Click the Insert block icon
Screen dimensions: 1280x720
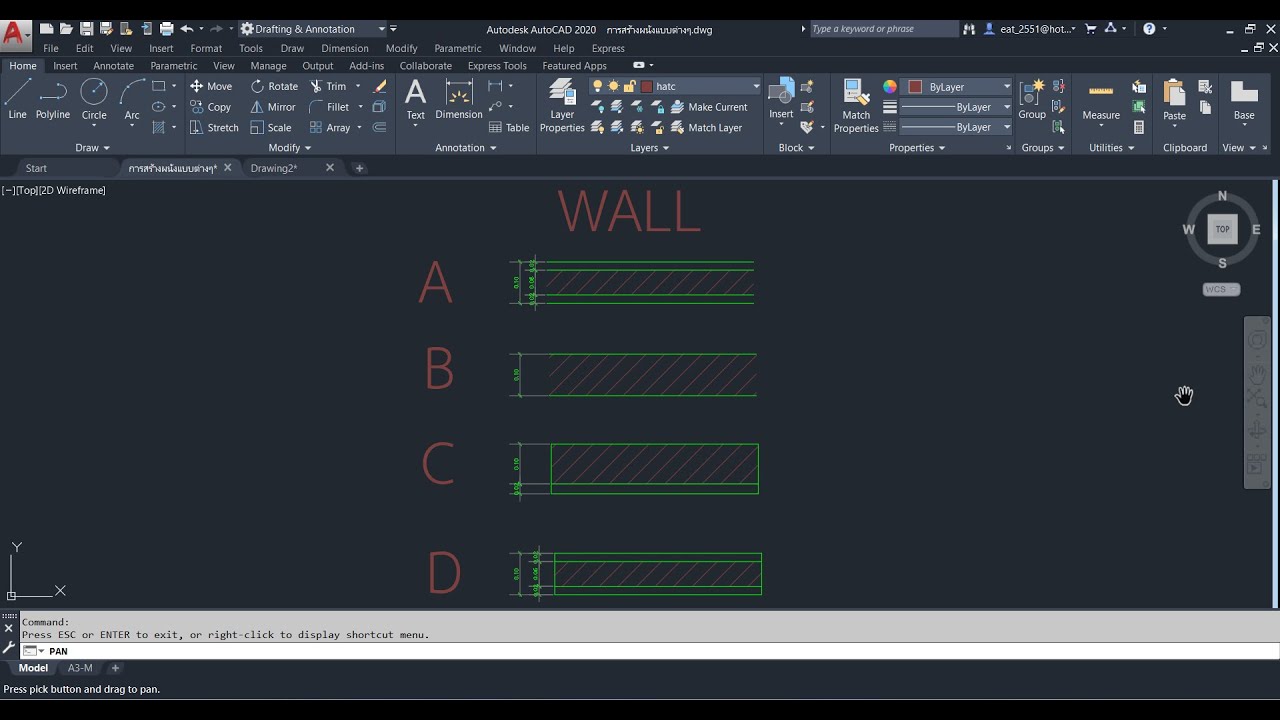click(x=781, y=100)
